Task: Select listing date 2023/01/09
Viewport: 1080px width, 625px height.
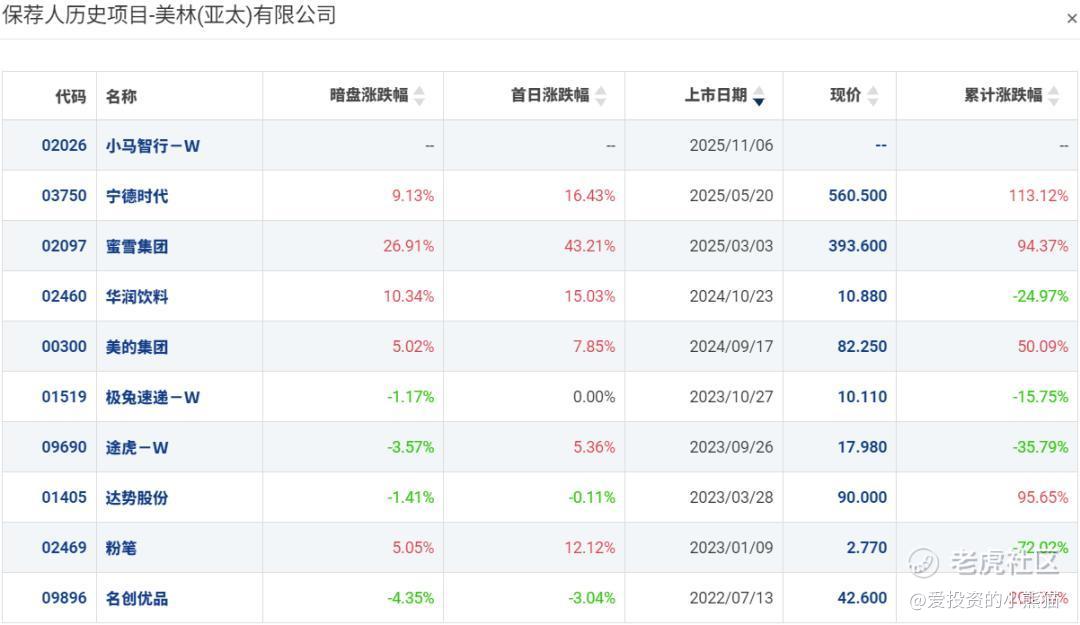Action: pyautogui.click(x=731, y=548)
